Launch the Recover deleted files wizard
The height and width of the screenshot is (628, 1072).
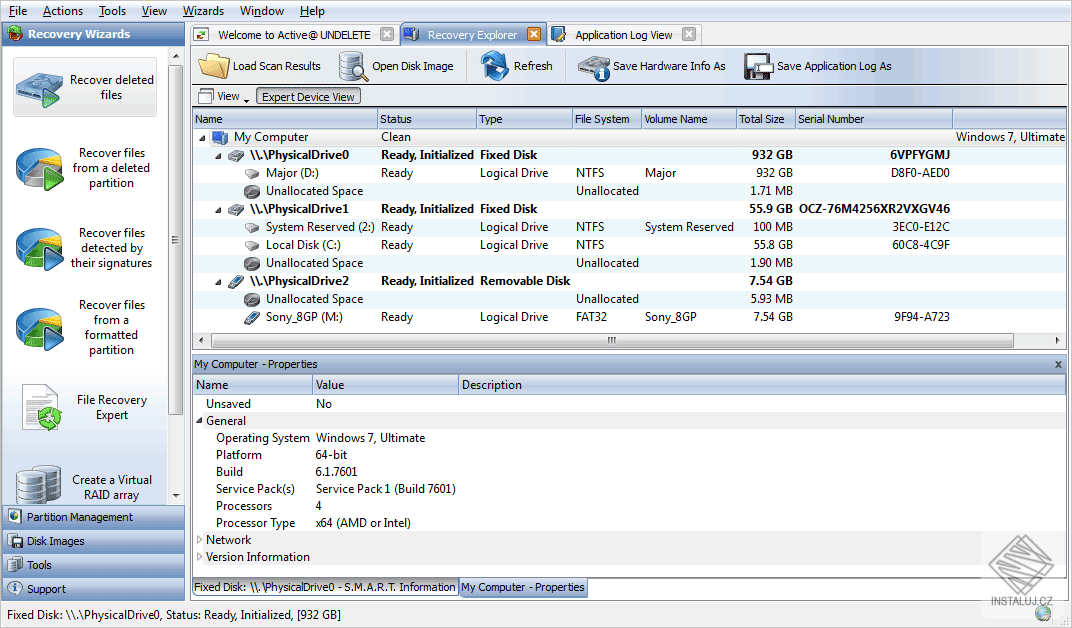tap(85, 88)
